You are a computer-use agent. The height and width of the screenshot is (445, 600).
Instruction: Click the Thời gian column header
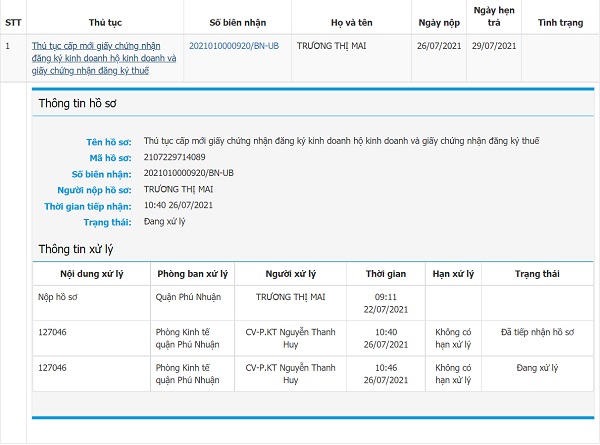click(385, 274)
